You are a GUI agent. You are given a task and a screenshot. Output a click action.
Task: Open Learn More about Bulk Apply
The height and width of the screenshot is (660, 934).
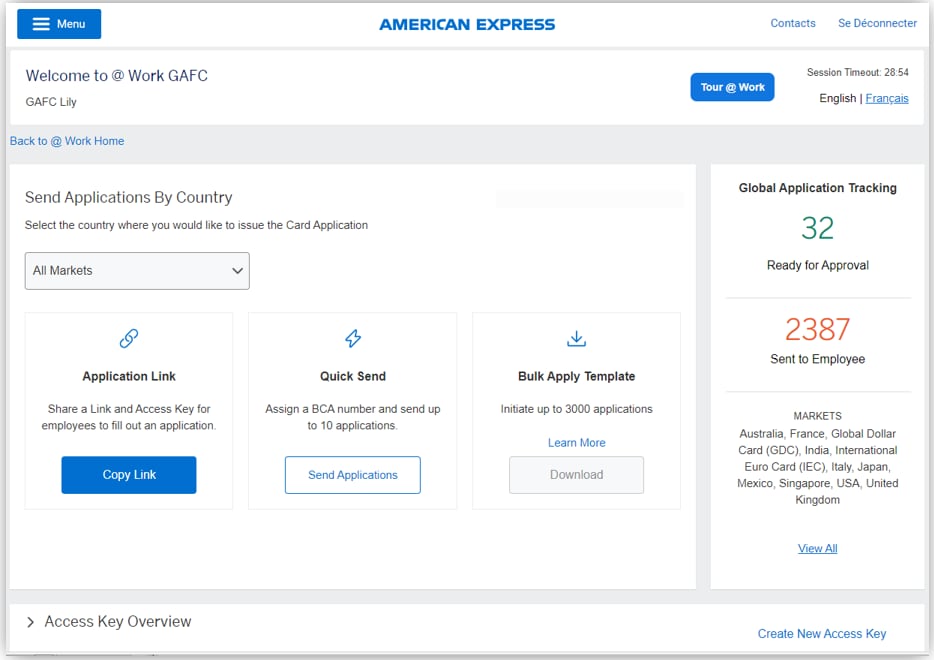coord(576,443)
